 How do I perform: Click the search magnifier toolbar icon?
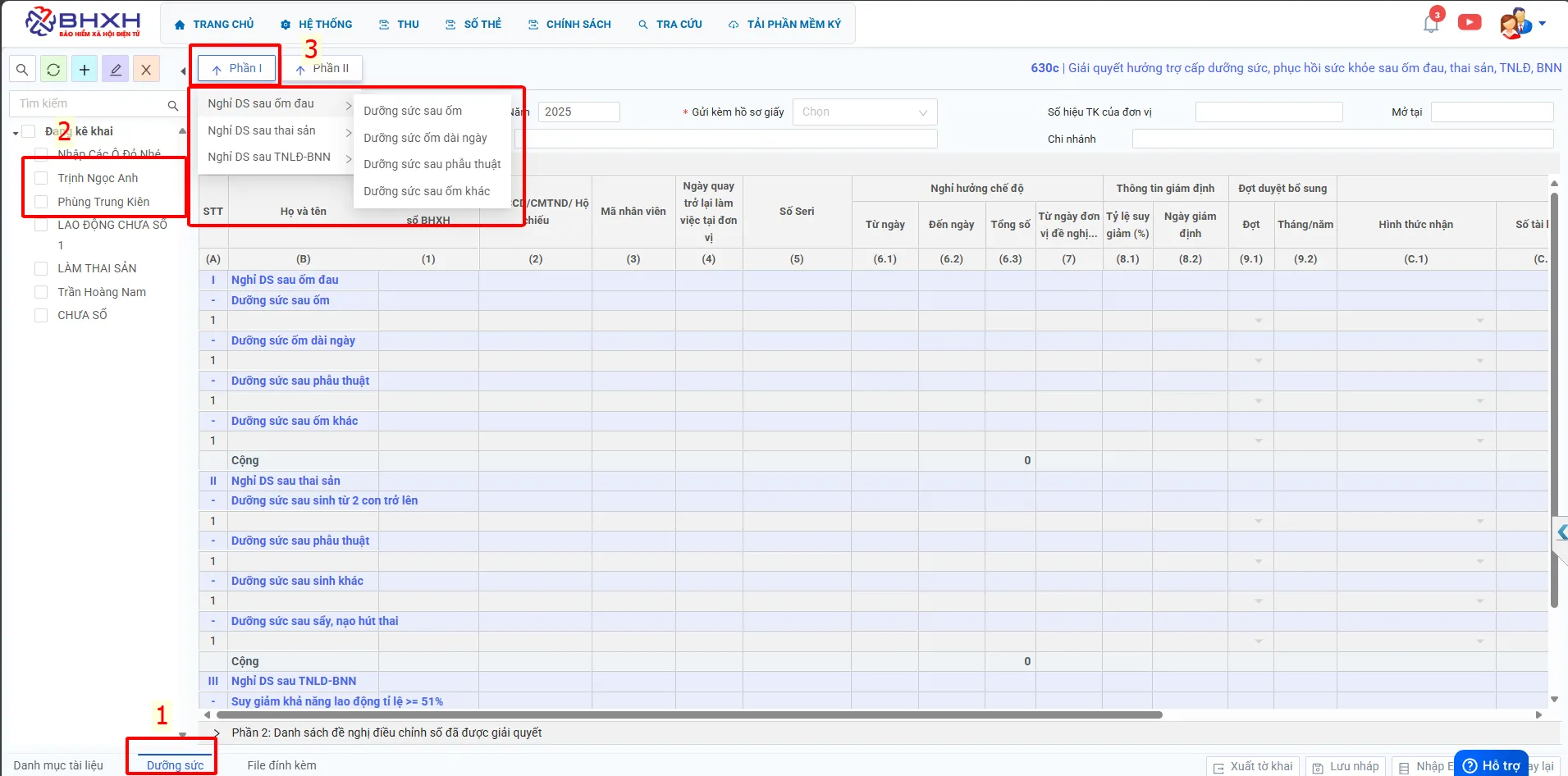[x=23, y=70]
